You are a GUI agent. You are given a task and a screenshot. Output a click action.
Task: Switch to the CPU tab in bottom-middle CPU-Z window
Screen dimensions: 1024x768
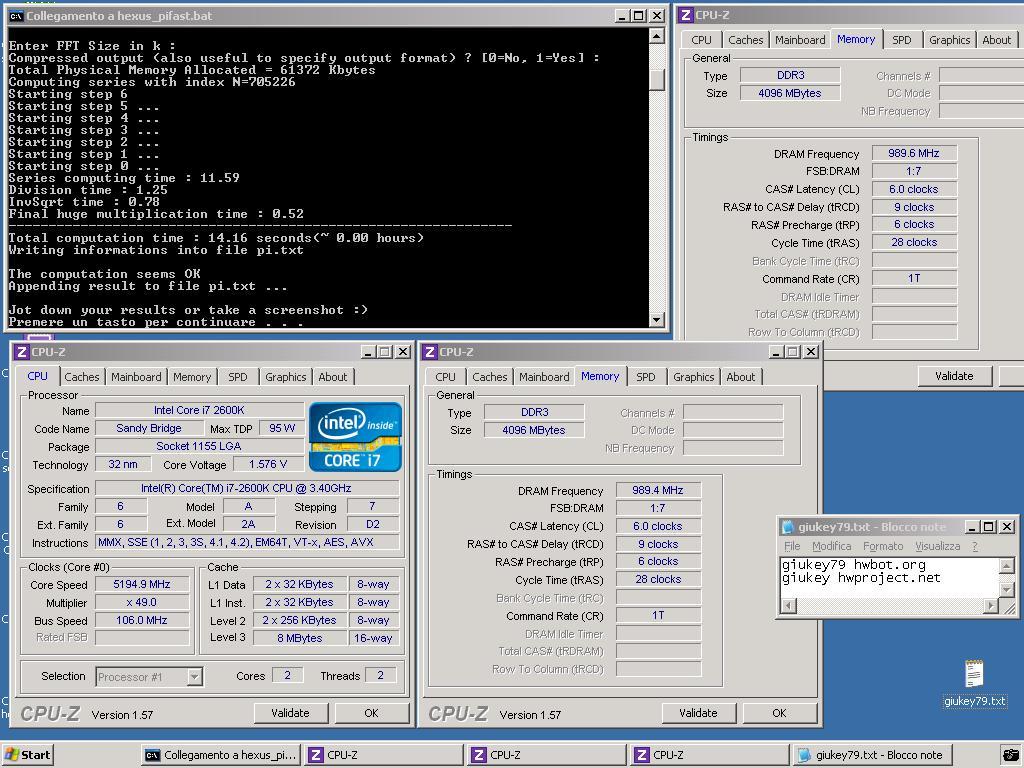click(445, 377)
